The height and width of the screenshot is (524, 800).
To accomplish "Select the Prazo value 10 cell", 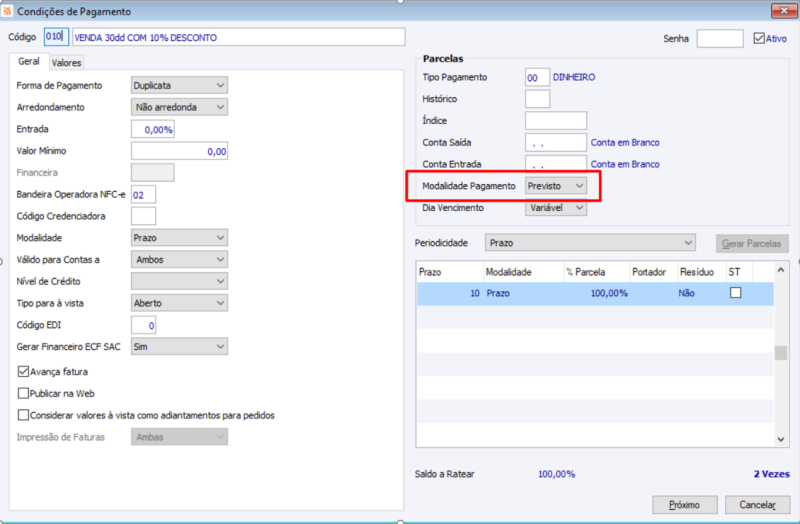I will (450, 293).
